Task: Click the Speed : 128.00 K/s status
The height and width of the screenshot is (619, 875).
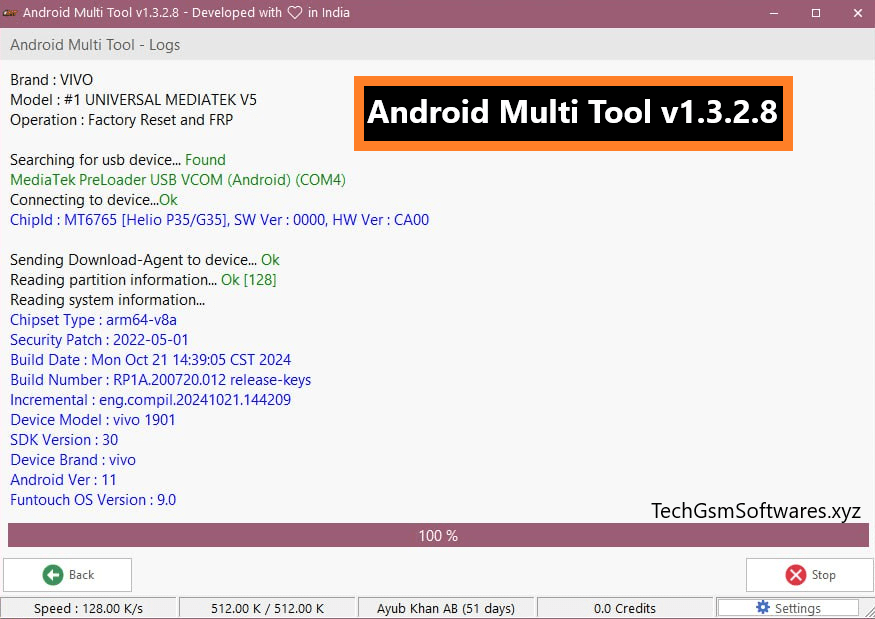Action: pyautogui.click(x=88, y=608)
